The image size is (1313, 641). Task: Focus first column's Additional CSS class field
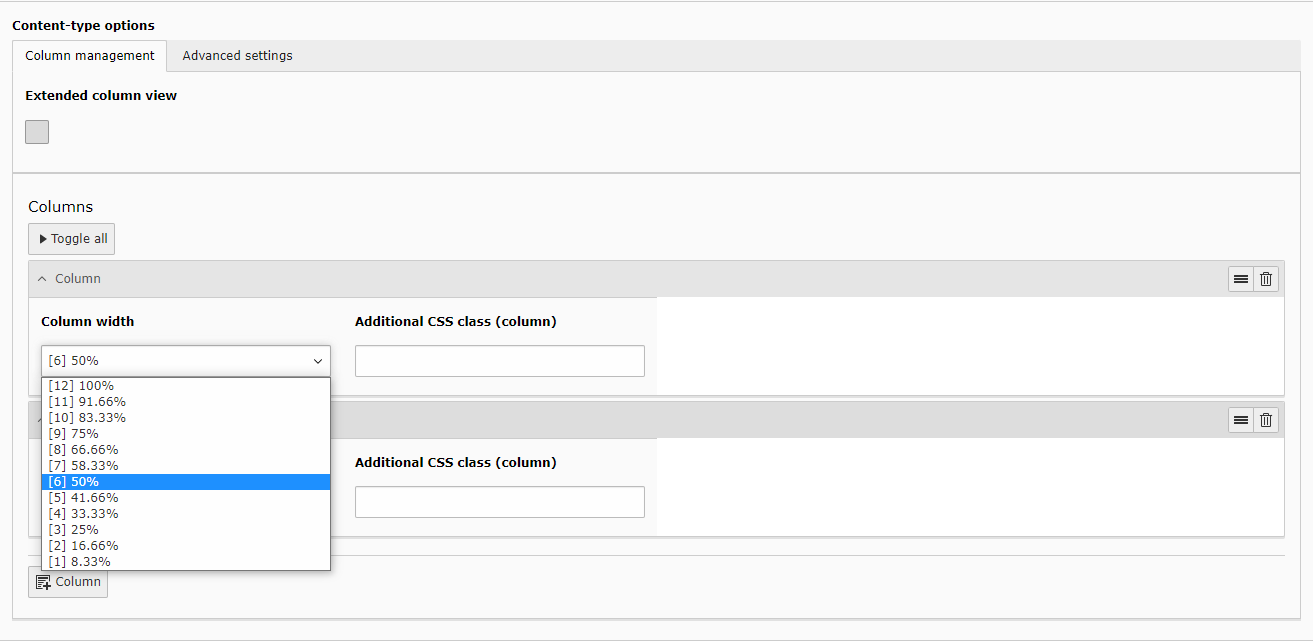(499, 361)
